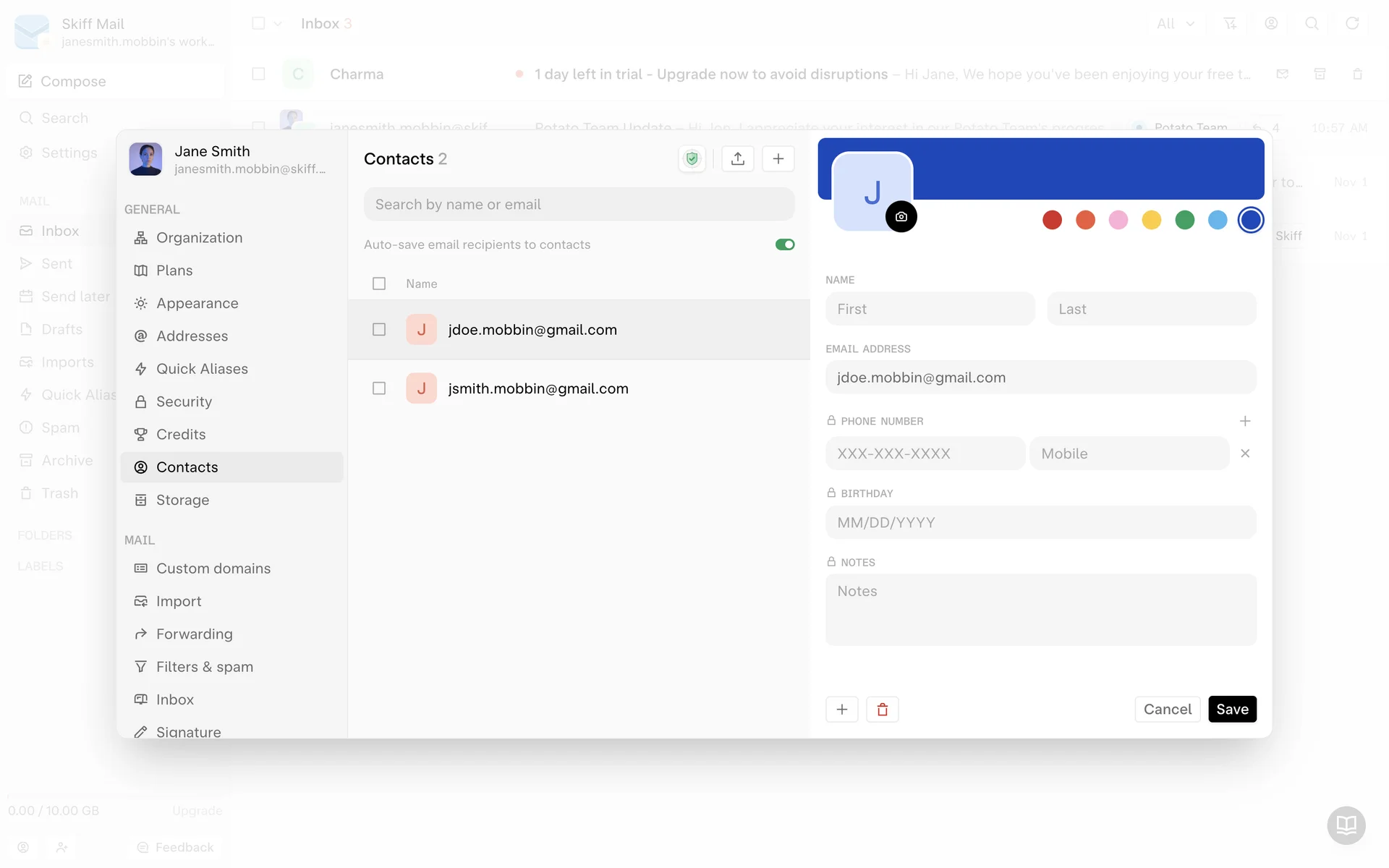Image resolution: width=1389 pixels, height=868 pixels.
Task: Click the search by name or email field
Action: pyautogui.click(x=579, y=205)
